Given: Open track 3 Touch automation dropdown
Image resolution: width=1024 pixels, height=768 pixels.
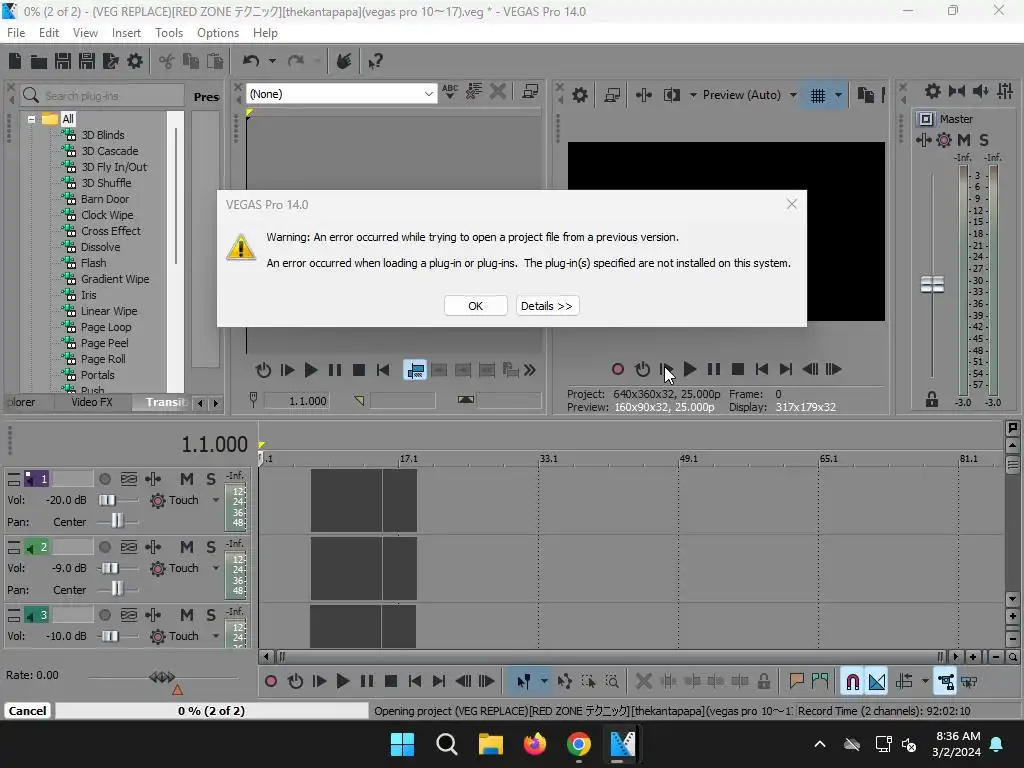Looking at the screenshot, I should pyautogui.click(x=216, y=636).
